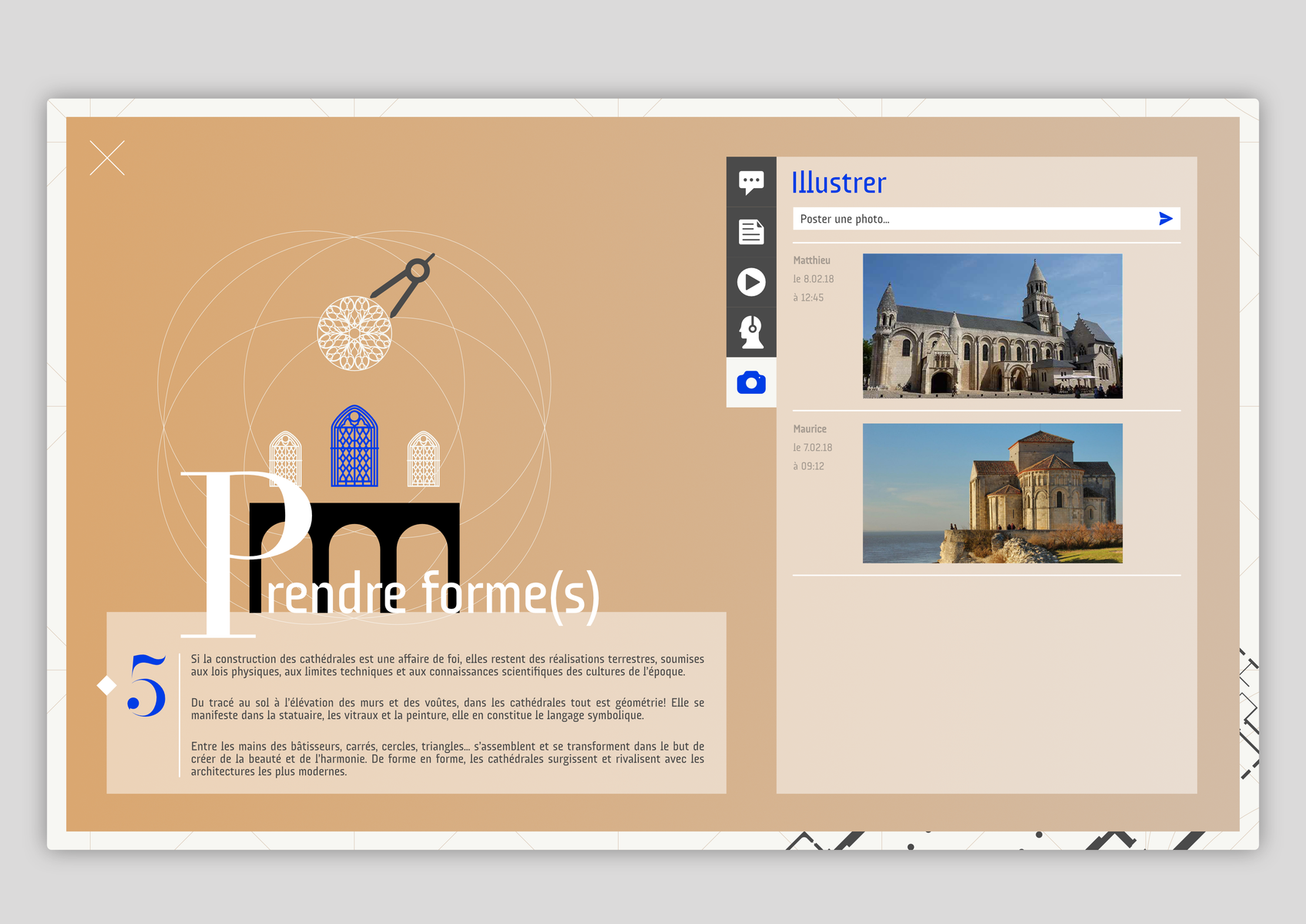Click the 'Illustrer' heading
Viewport: 1306px width, 924px height.
coord(839,183)
